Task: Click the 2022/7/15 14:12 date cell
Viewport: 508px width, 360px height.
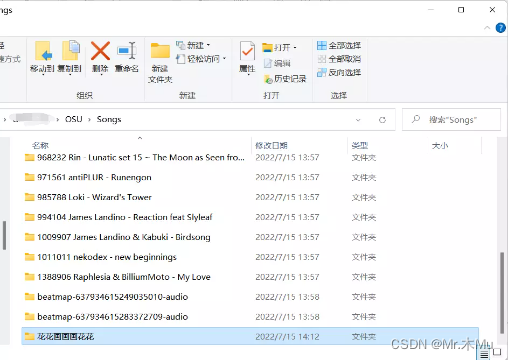Action: [x=287, y=337]
